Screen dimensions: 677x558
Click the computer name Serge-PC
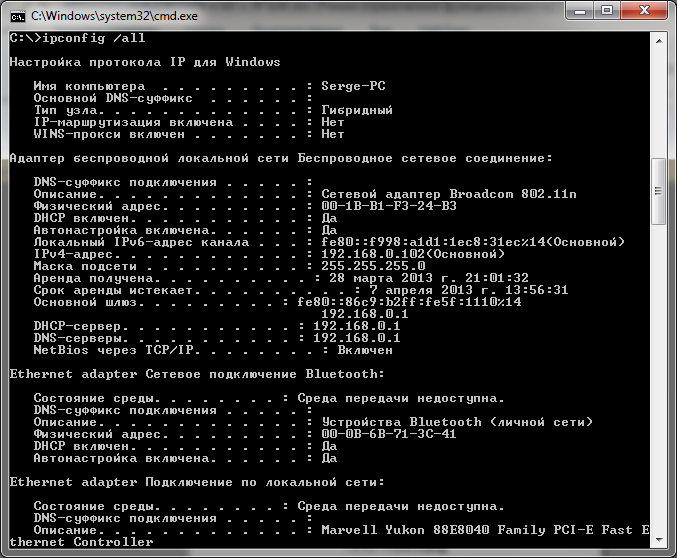click(x=353, y=86)
